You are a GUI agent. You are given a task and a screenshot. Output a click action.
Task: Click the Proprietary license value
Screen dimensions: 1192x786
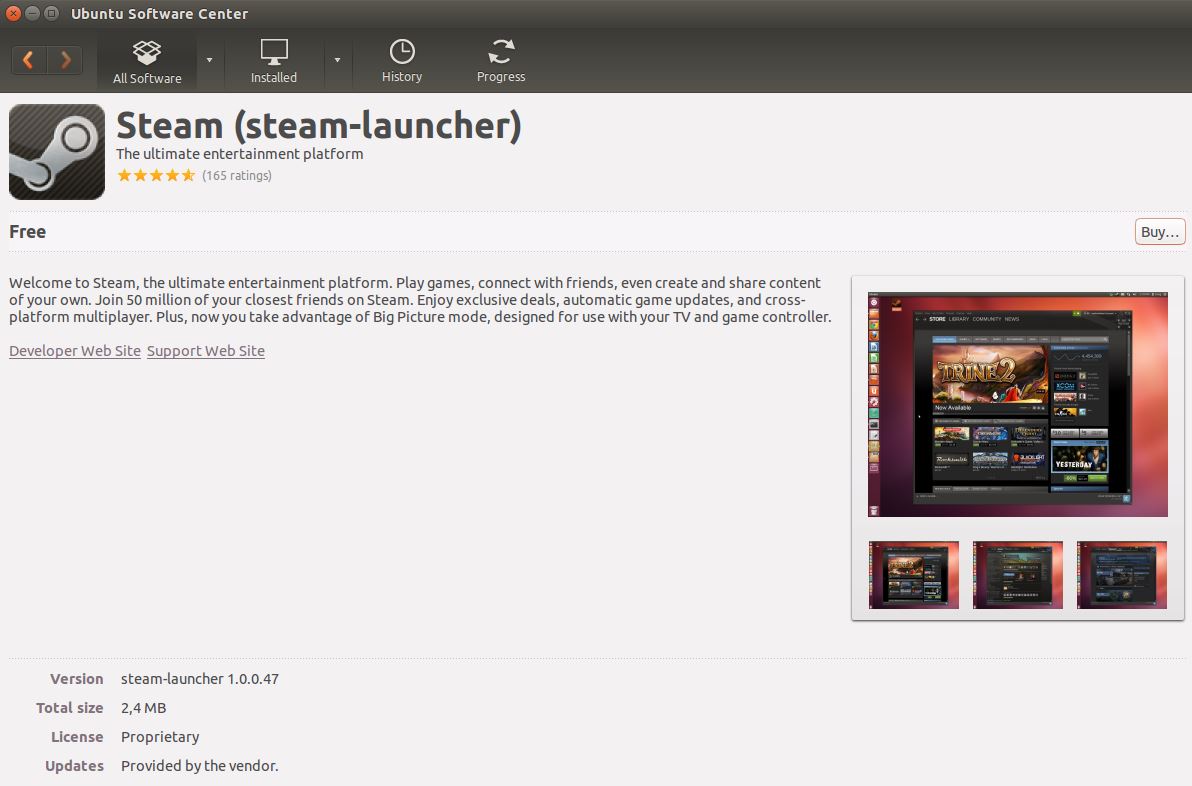[x=160, y=737]
